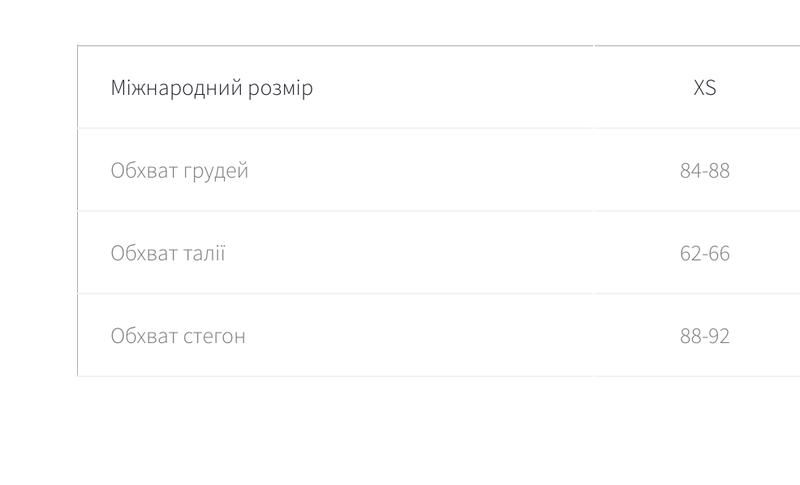Click Обхват in the chest row
Image resolution: width=800 pixels, height=485 pixels.
pos(144,171)
